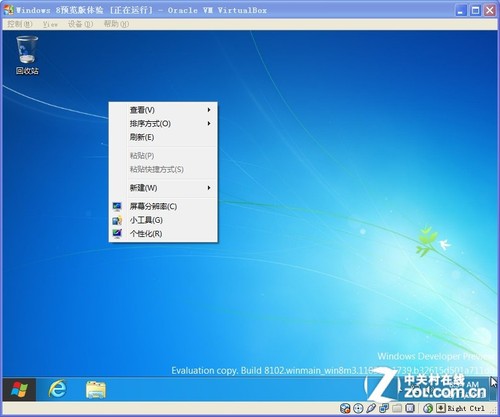The width and height of the screenshot is (500, 417).
Task: Expand the 新建(W) submenu arrow
Action: [x=209, y=188]
